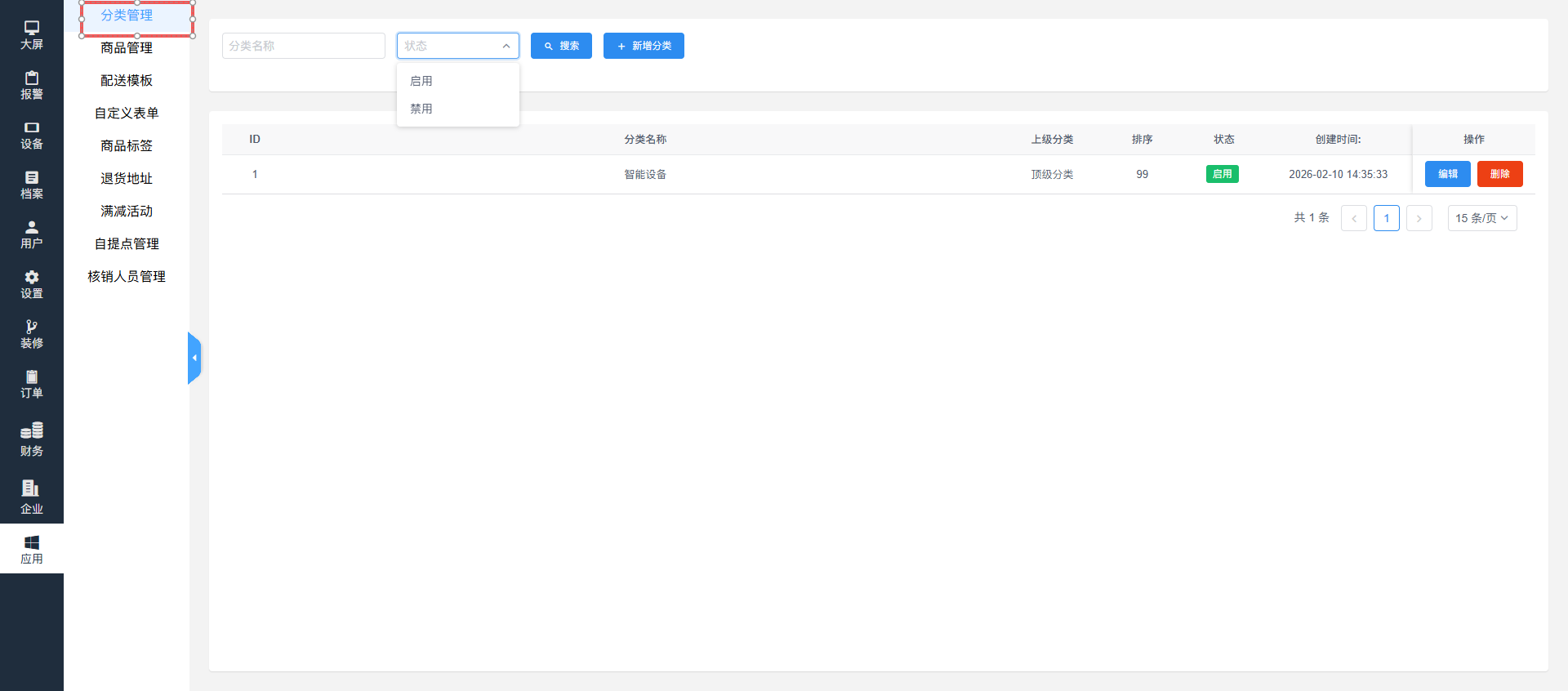Go to the 设备 device section
The image size is (1568, 691).
32,135
